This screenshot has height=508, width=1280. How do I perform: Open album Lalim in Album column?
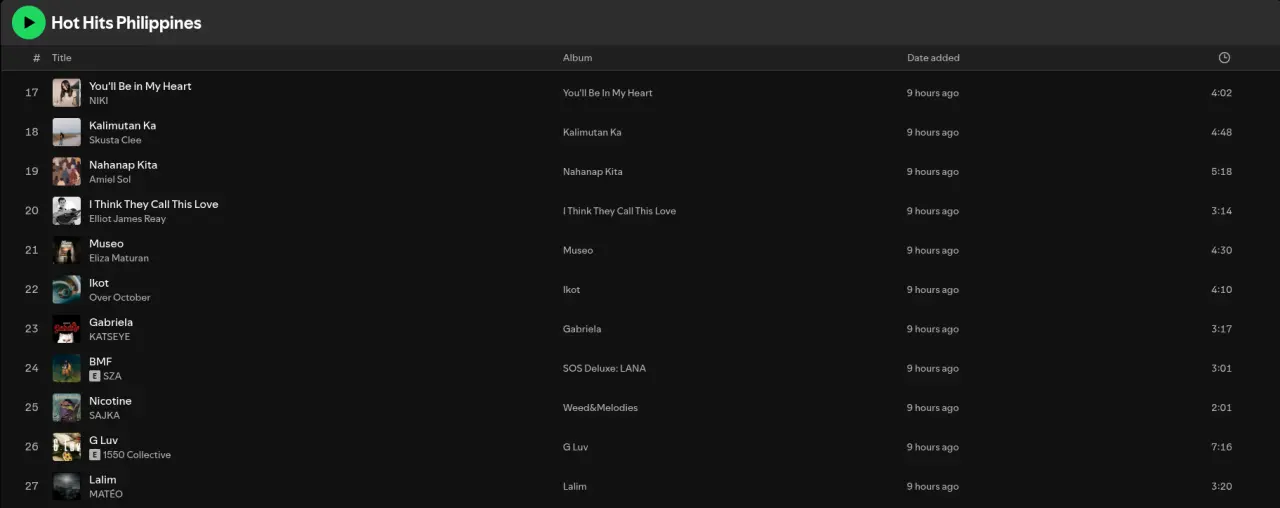pyautogui.click(x=575, y=486)
